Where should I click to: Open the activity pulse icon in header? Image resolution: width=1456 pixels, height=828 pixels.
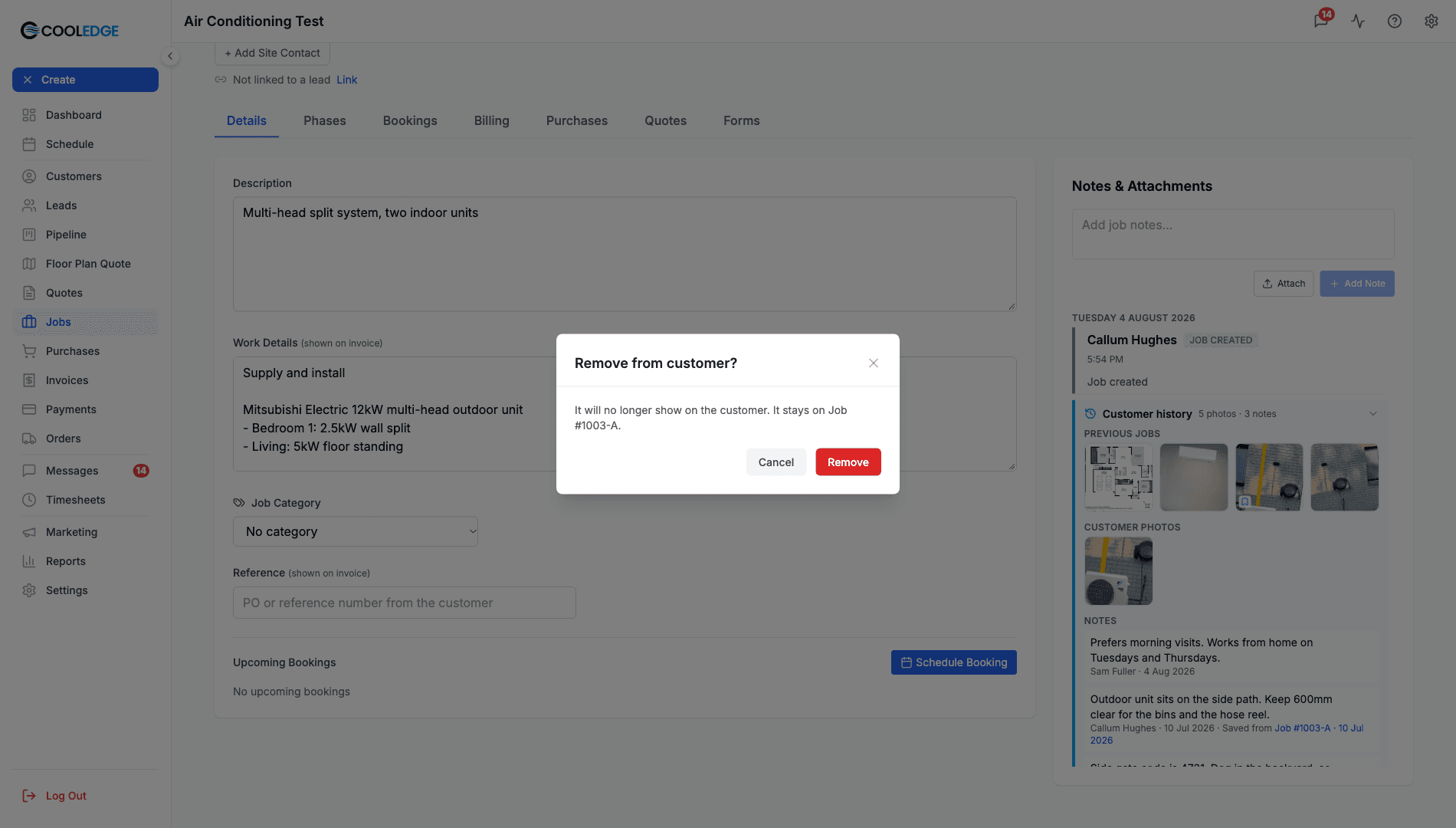[1358, 21]
